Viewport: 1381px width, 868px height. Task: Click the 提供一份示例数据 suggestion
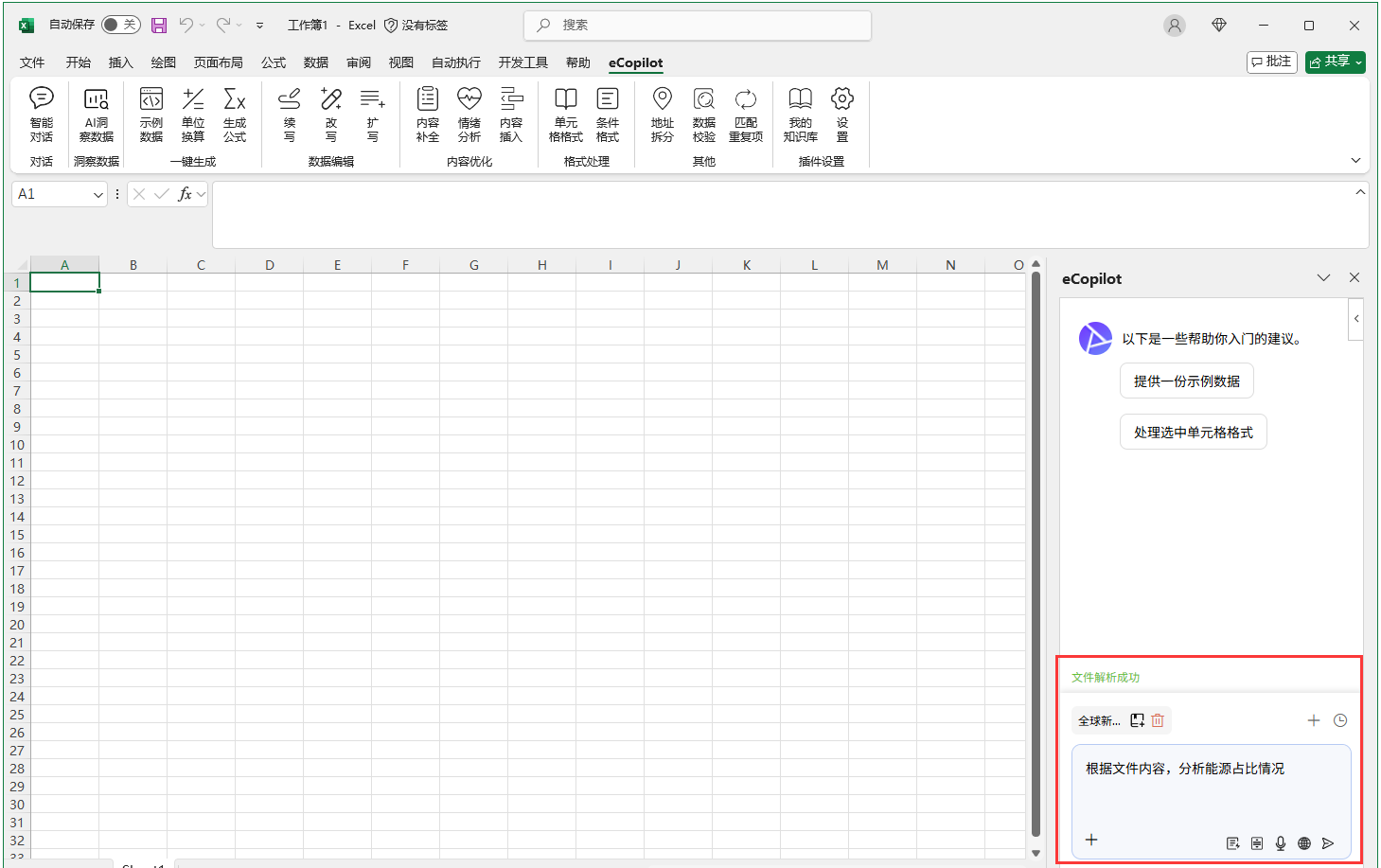[x=1186, y=381]
